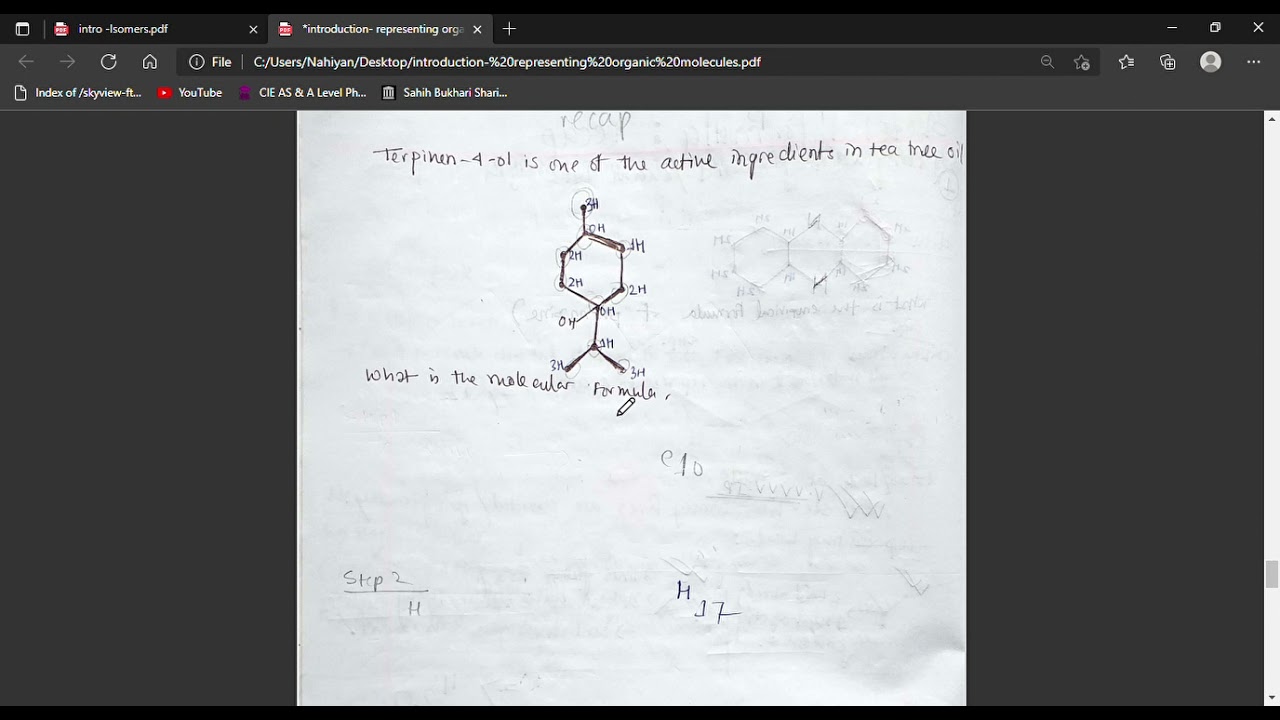Click the scrollbar up arrow
This screenshot has width=1280, height=720.
pyautogui.click(x=1272, y=119)
